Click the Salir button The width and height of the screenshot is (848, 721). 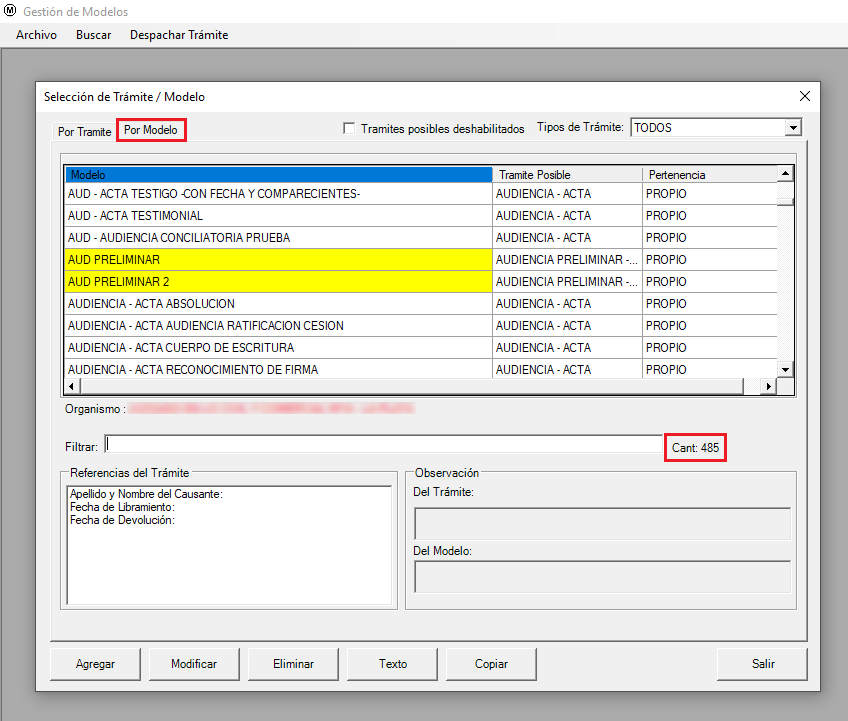pyautogui.click(x=763, y=664)
